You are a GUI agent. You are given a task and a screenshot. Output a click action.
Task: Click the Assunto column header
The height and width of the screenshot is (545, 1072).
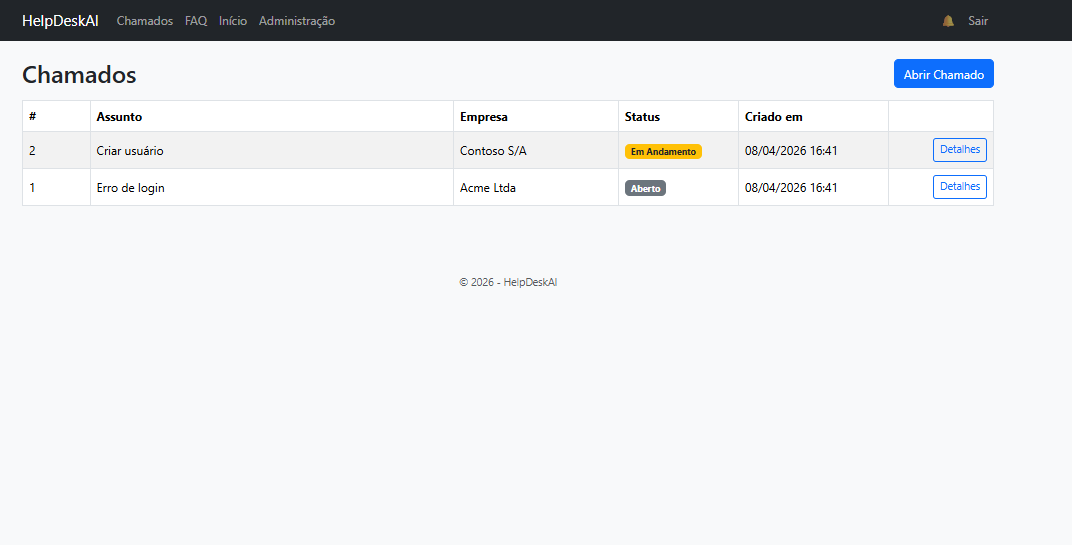271,116
